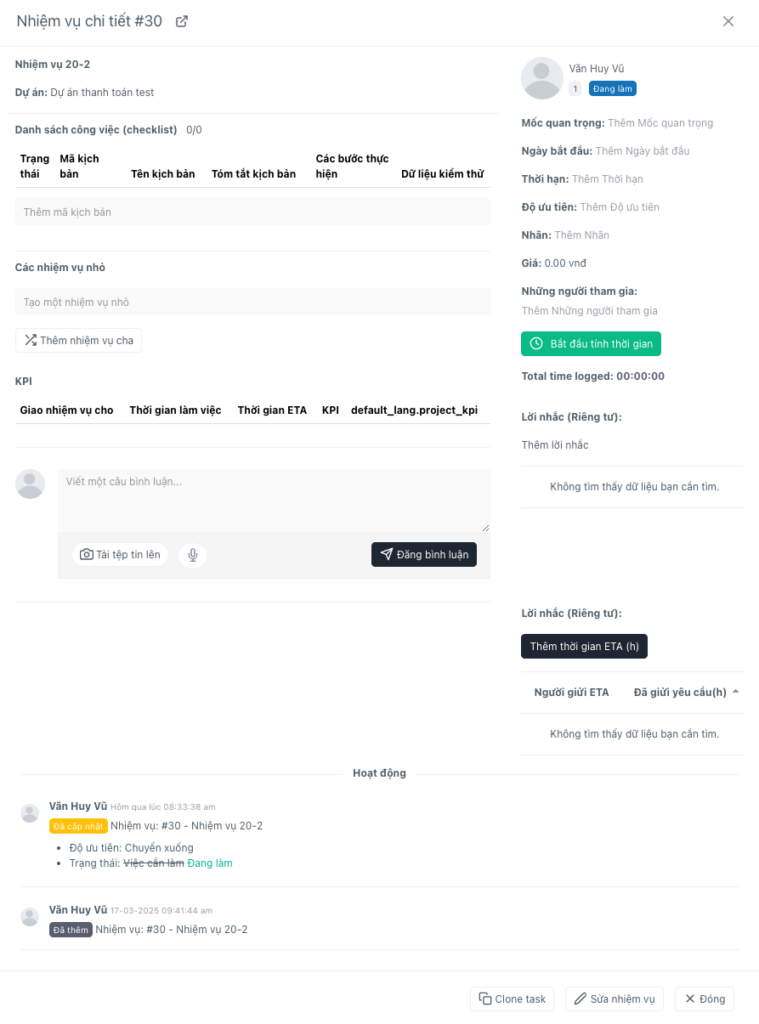Click the Clone task button
This screenshot has width=759, height=1024.
[512, 999]
